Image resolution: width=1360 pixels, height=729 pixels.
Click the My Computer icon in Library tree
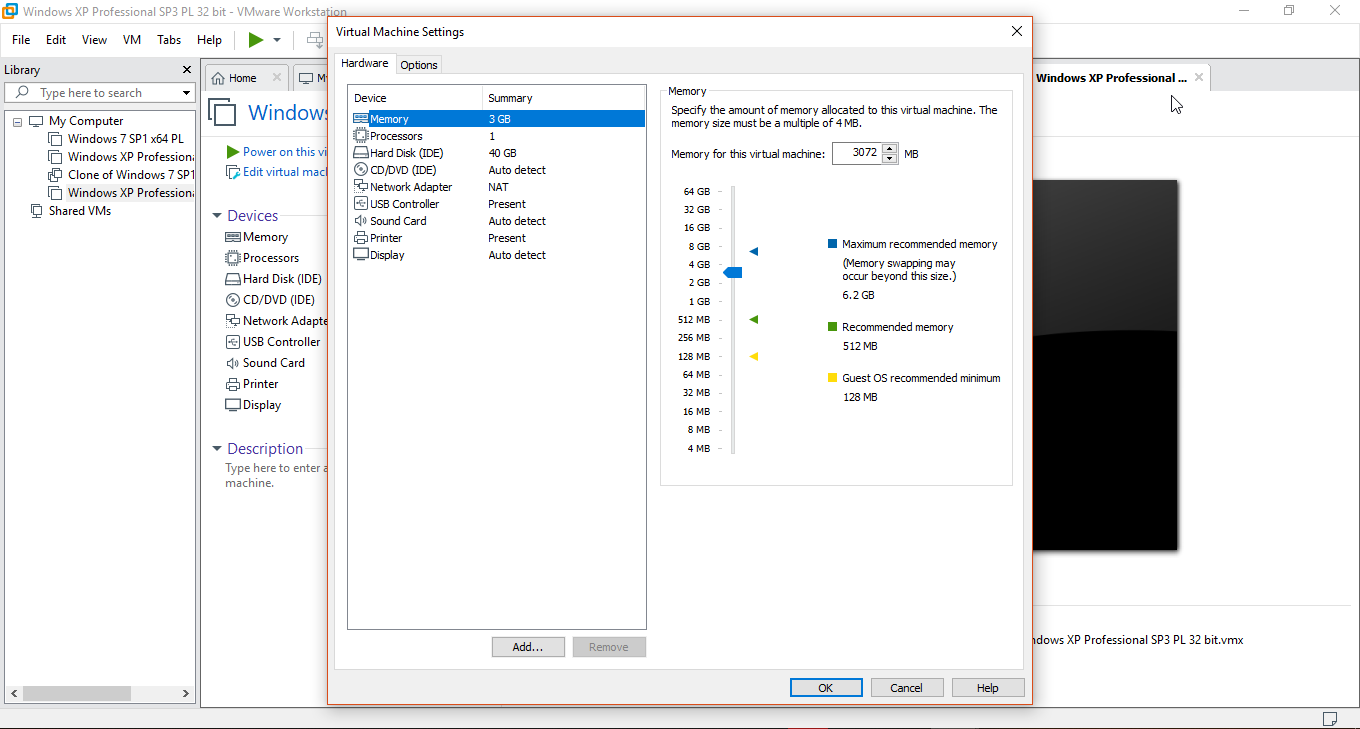(37, 121)
